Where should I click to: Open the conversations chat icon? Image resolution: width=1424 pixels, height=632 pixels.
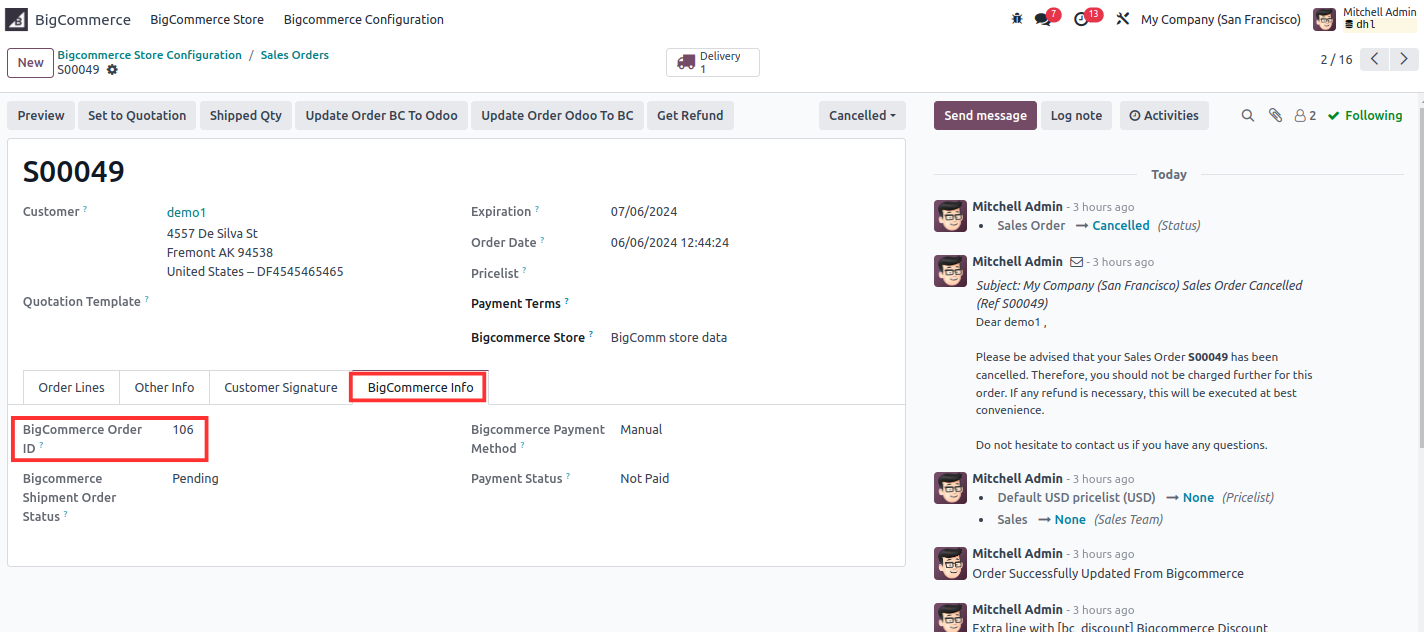[1043, 19]
